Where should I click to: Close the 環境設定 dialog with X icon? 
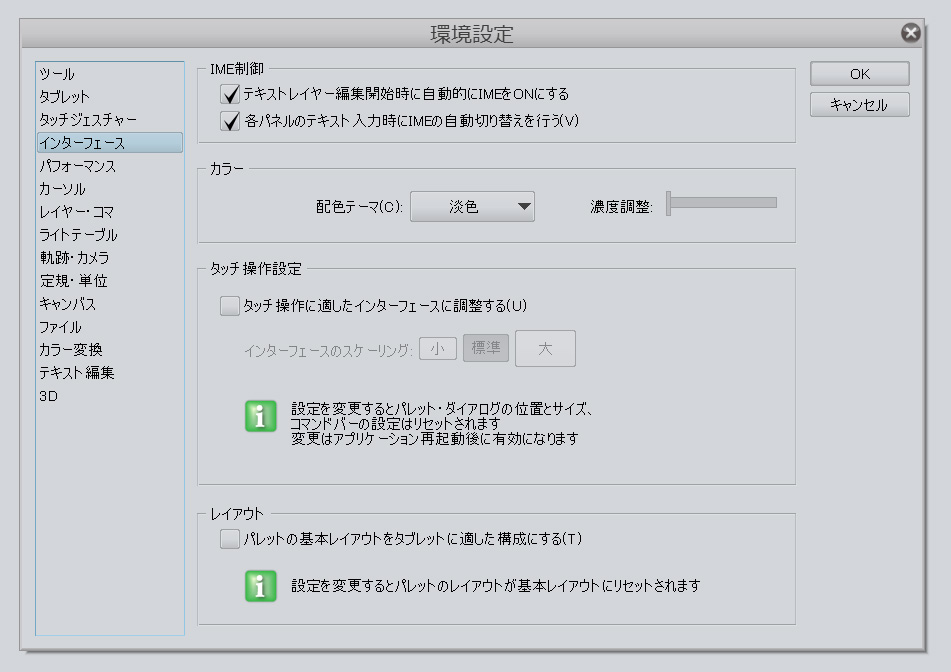pyautogui.click(x=910, y=33)
